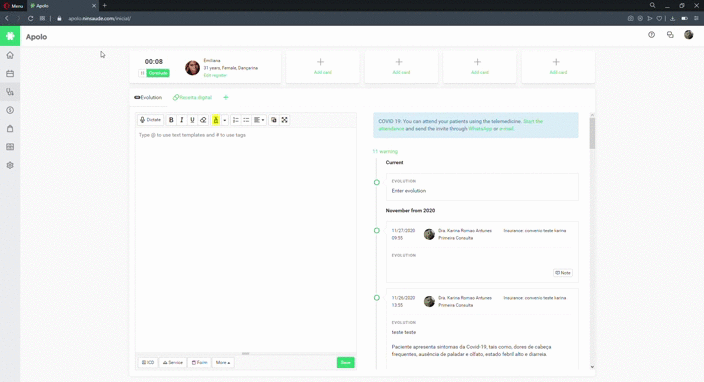This screenshot has width=704, height=382.
Task: Open the browser easy setup icon
Action: [x=696, y=18]
